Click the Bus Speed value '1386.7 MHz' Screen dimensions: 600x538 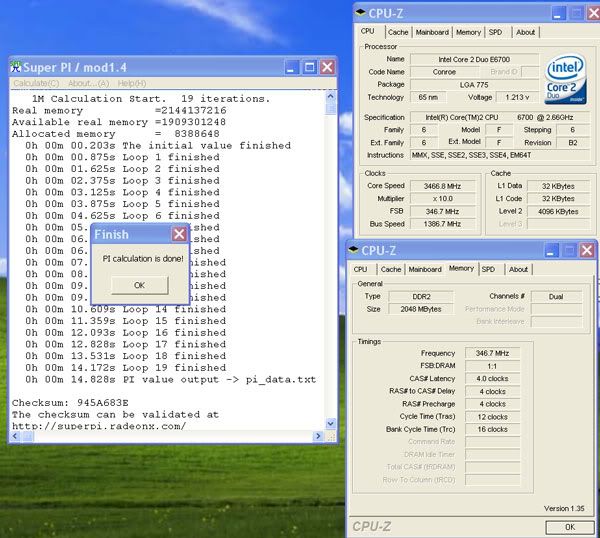(442, 224)
